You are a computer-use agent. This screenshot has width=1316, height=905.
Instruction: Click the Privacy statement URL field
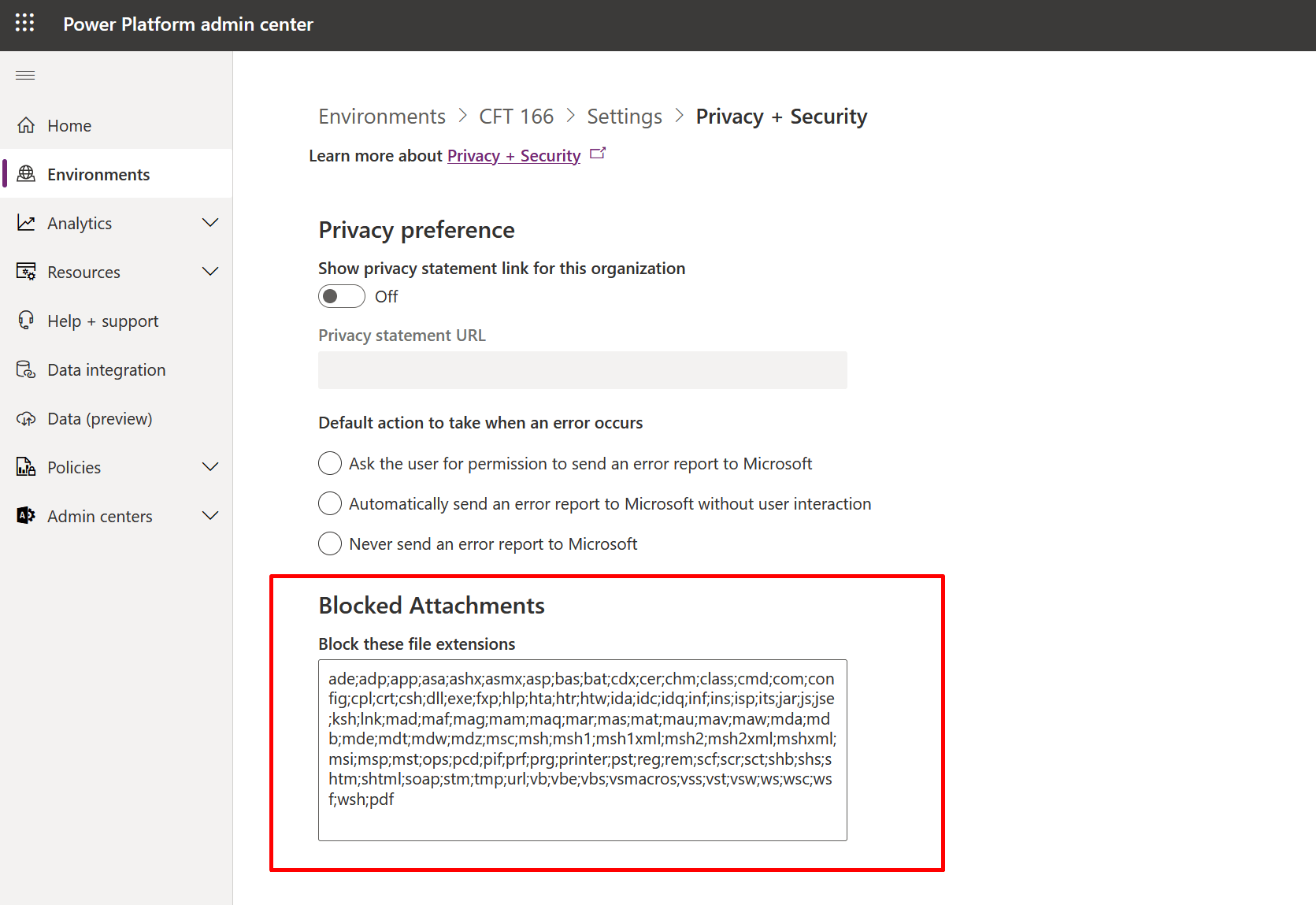pyautogui.click(x=582, y=370)
